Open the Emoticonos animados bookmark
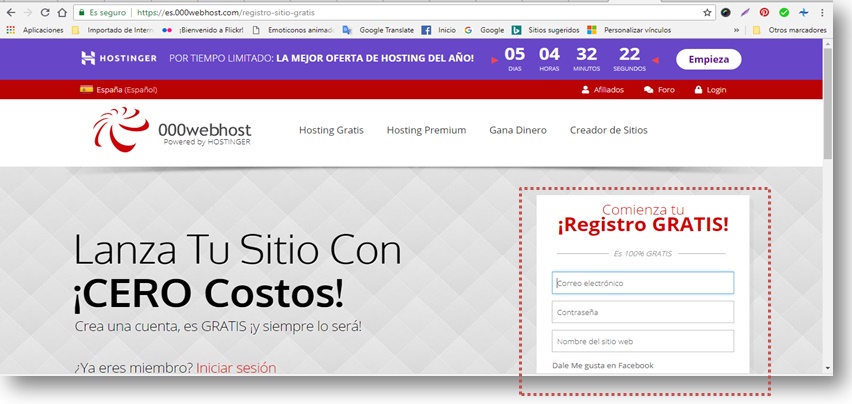852x404 pixels. pos(294,30)
